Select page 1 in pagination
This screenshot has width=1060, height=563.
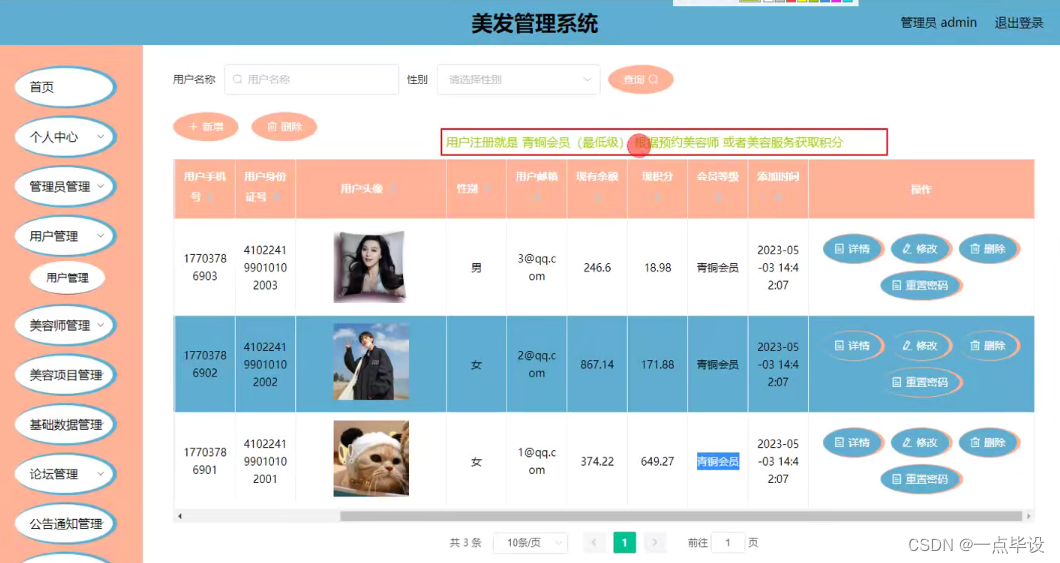point(624,543)
